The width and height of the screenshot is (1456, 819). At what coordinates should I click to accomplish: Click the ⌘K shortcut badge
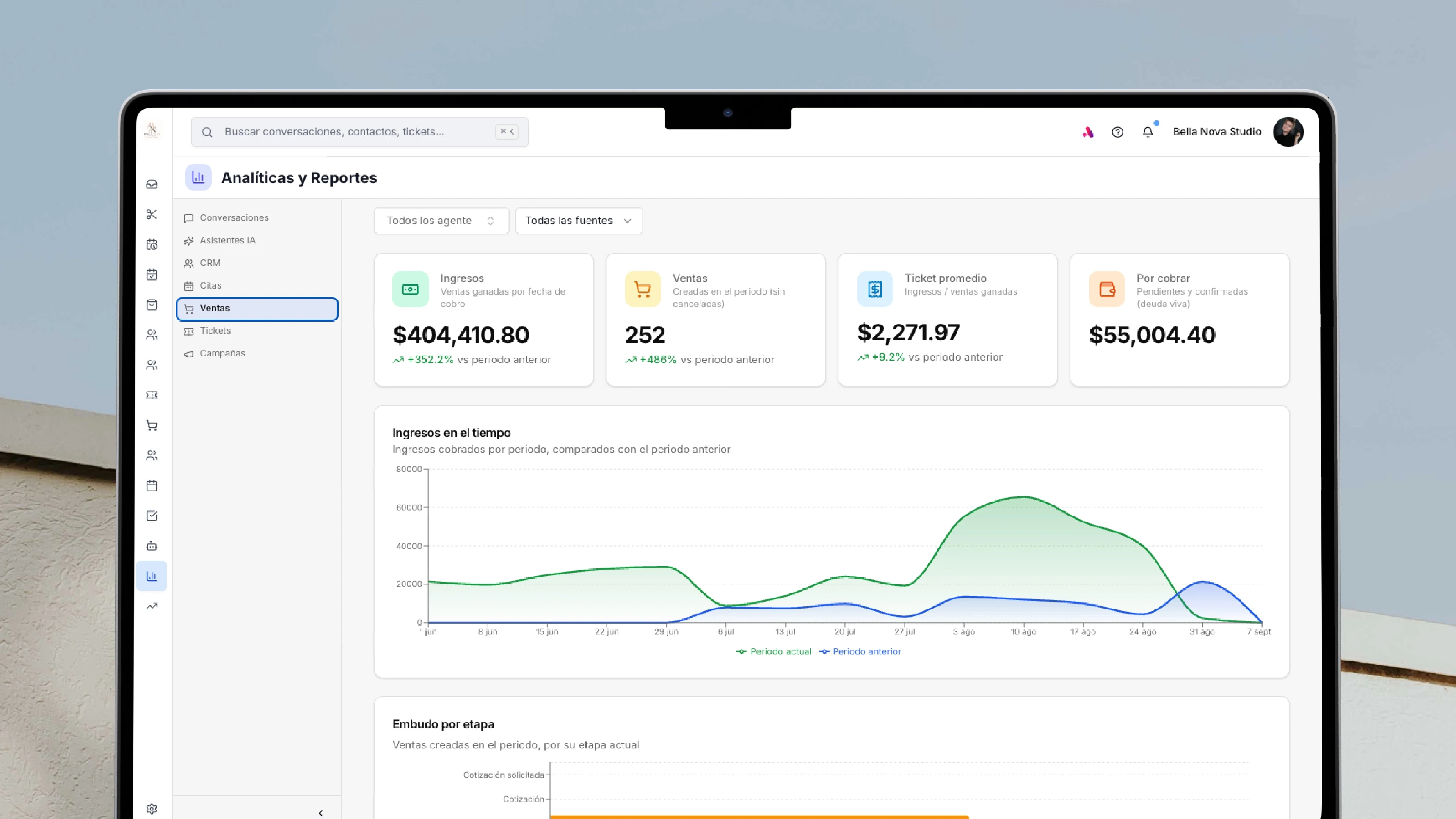(507, 132)
